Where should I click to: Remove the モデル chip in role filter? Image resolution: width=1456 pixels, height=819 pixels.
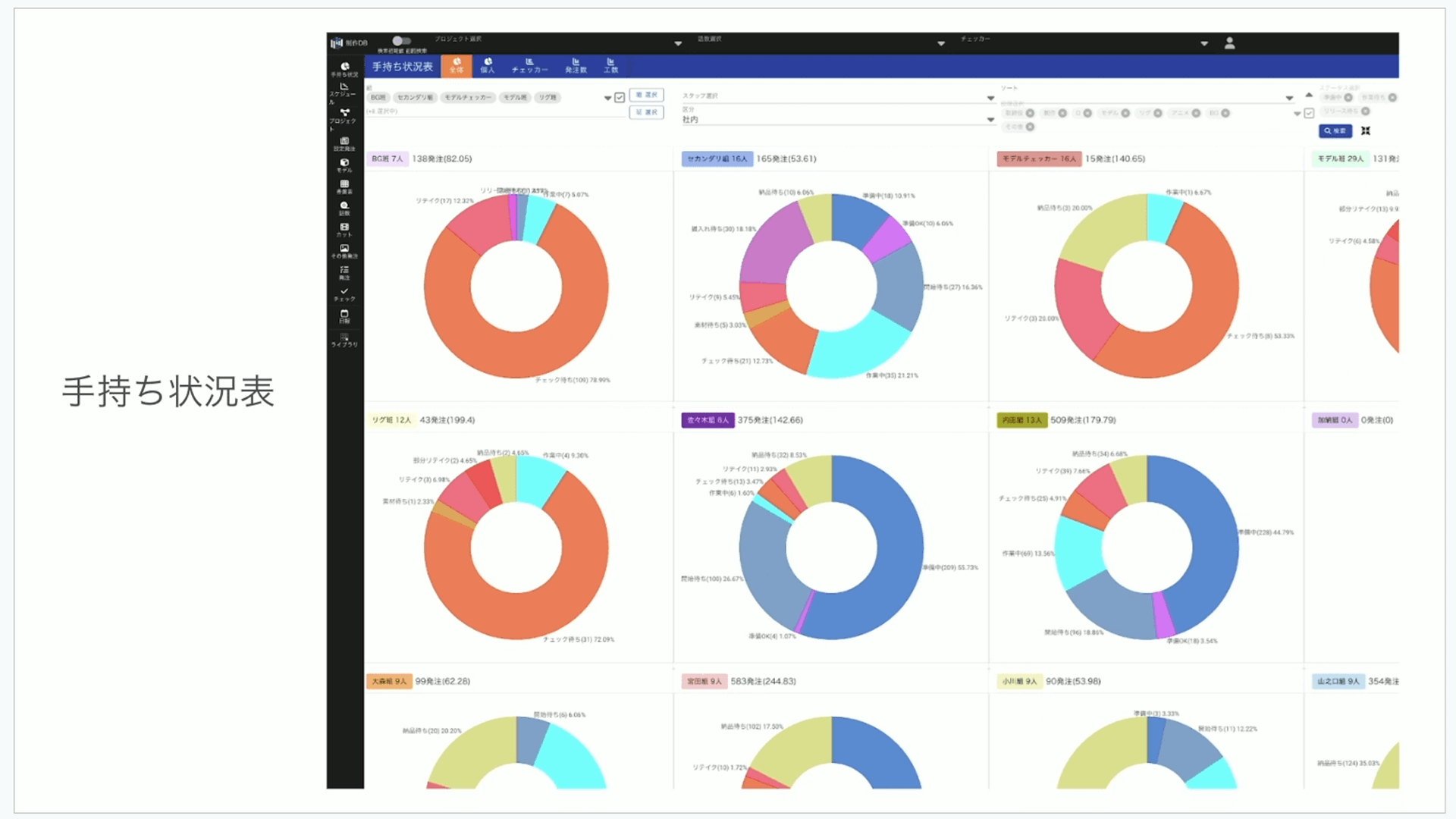pos(1125,113)
